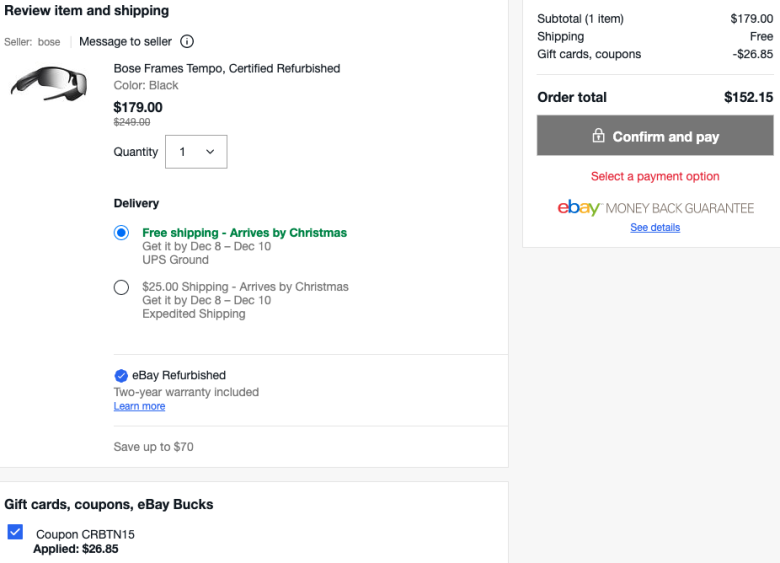Screen dimensions: 780x563
Task: Click the lock icon on Confirm and pay
Action: click(x=598, y=135)
